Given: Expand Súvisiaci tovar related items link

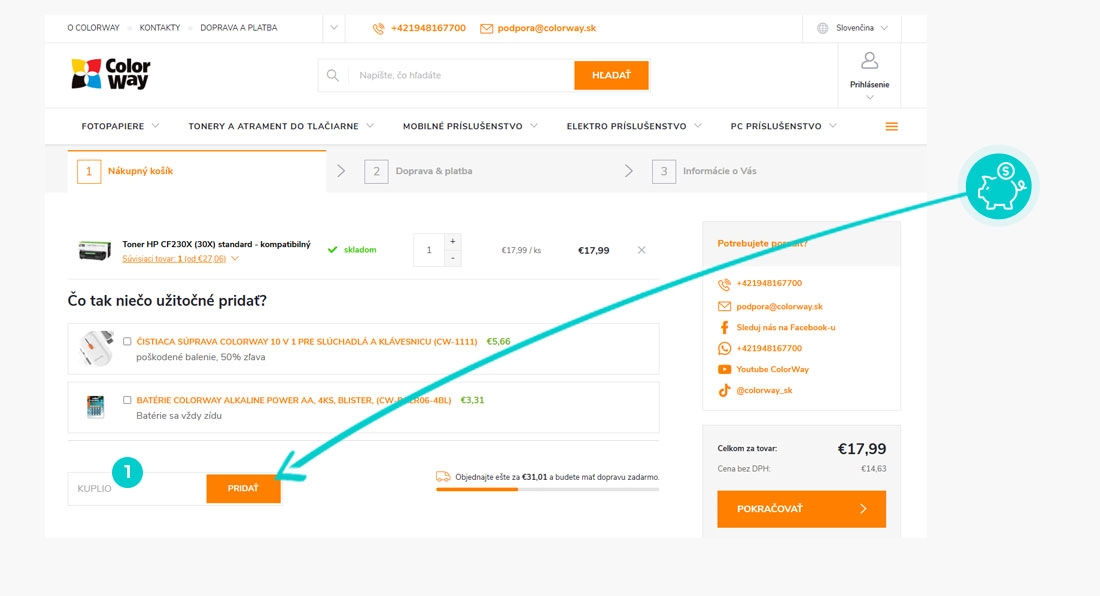Looking at the screenshot, I should [x=180, y=259].
